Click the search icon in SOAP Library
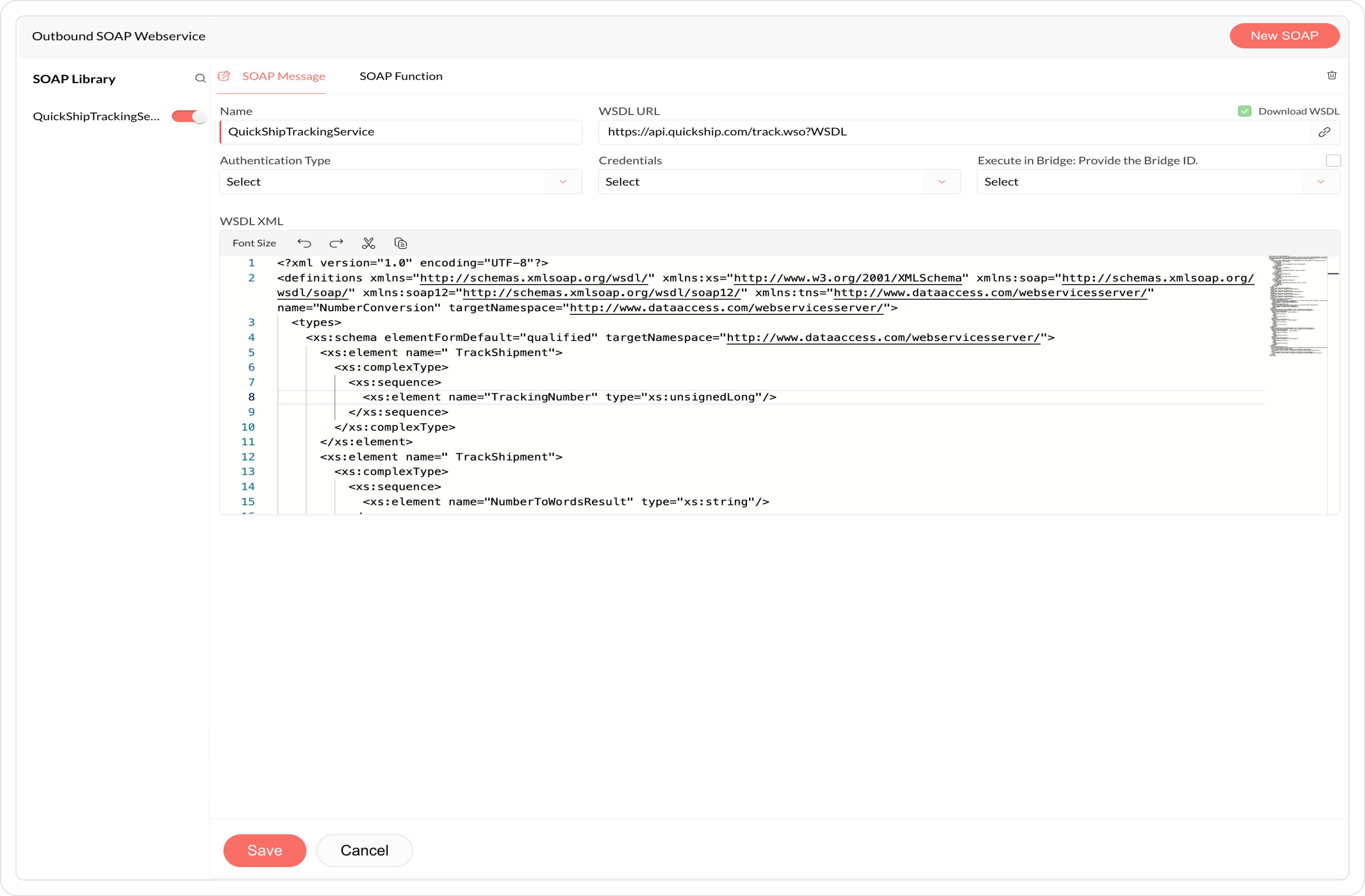 pyautogui.click(x=200, y=78)
